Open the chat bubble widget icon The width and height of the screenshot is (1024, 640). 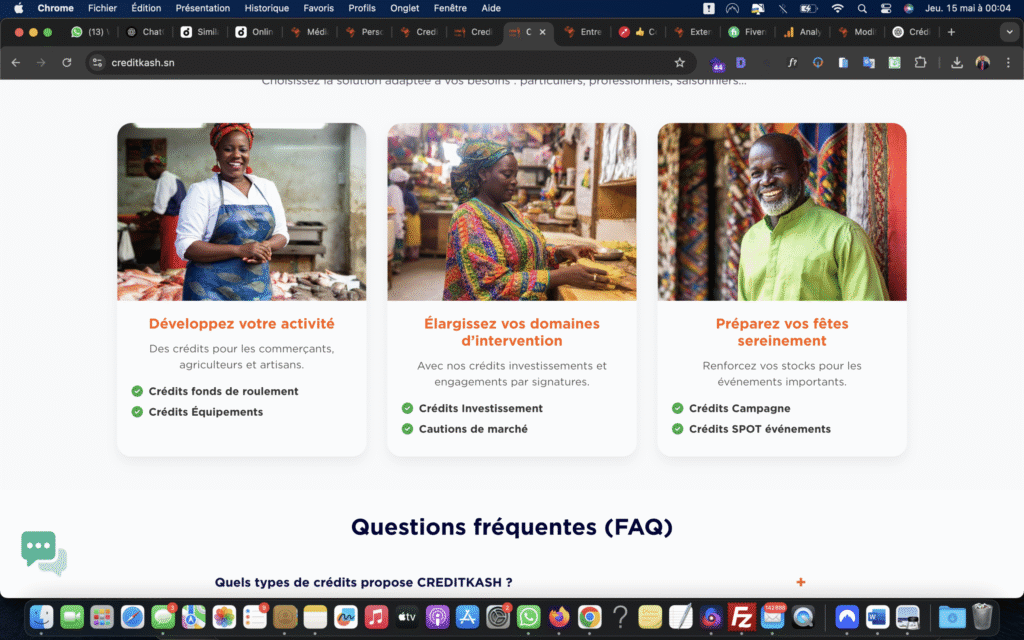43,552
